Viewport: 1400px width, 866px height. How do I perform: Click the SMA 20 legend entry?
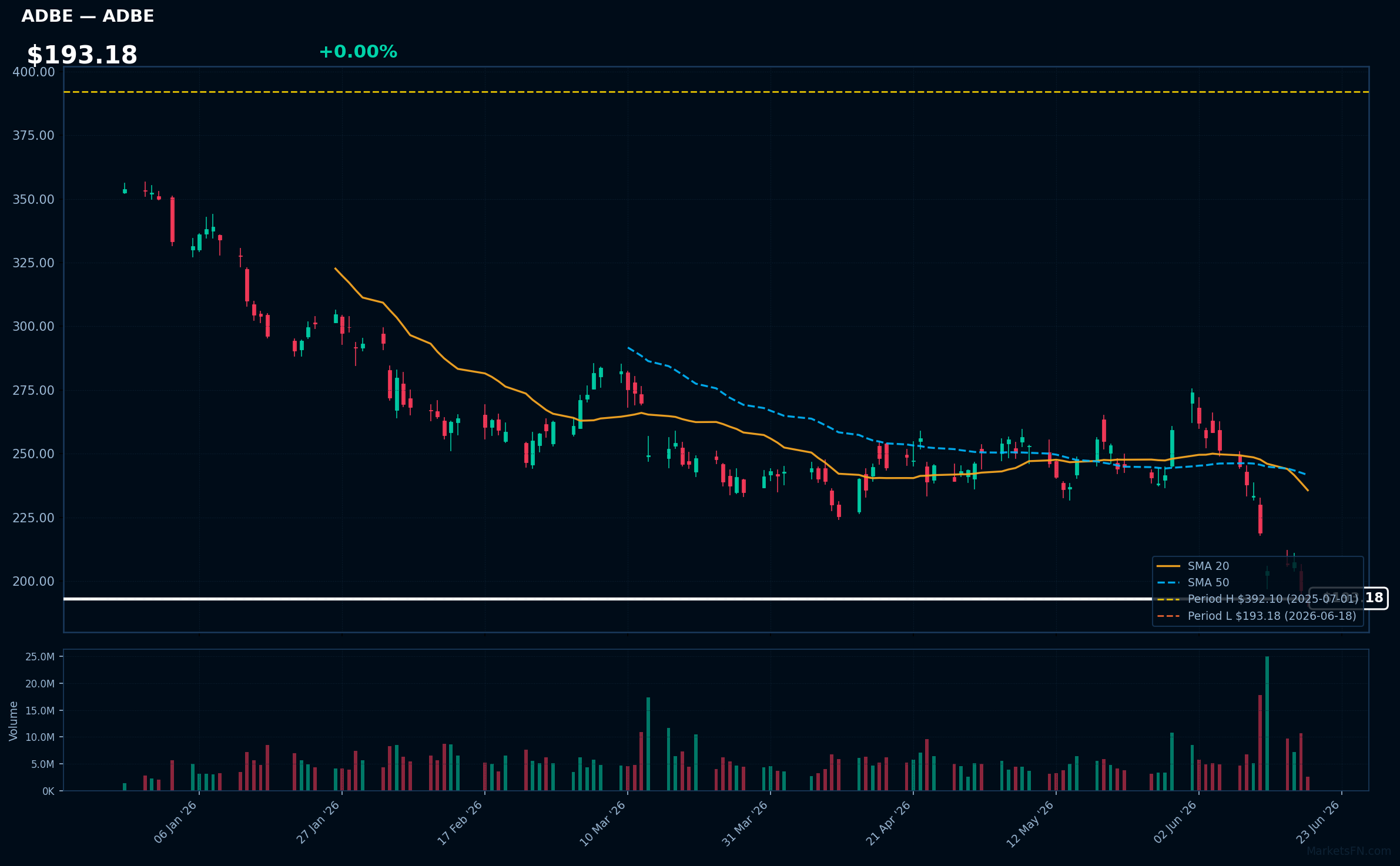pos(1193,566)
